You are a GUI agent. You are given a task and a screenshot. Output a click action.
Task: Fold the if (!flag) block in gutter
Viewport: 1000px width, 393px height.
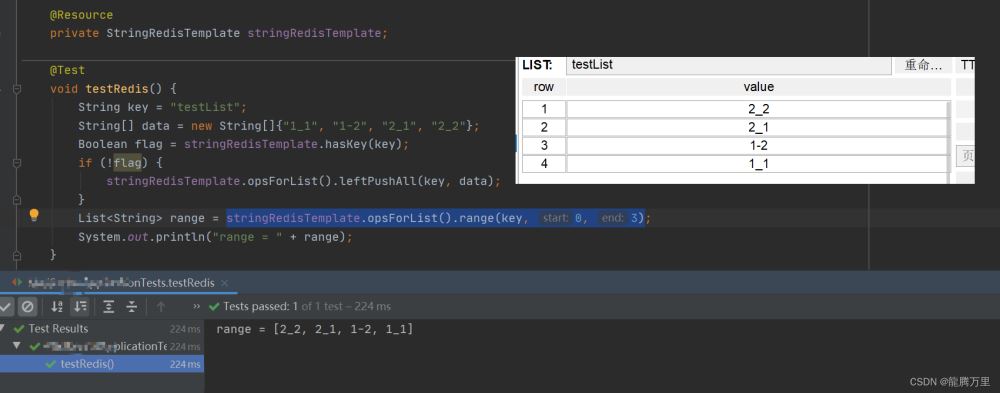tap(17, 163)
